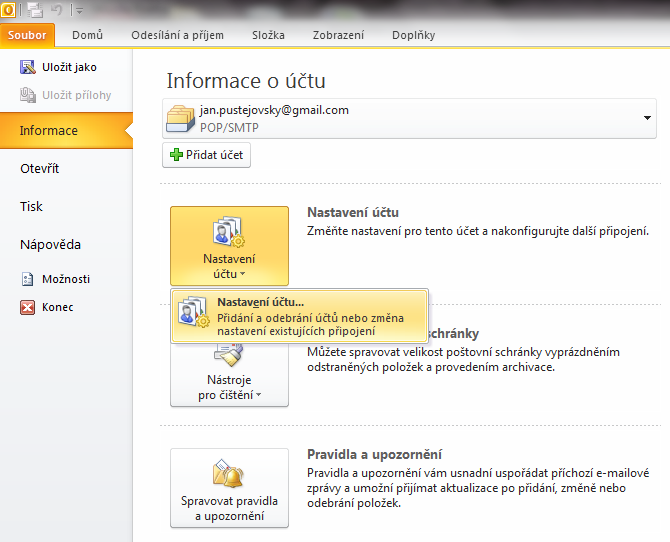Choose Konec to exit Outlook
This screenshot has width=670, height=542.
click(58, 307)
